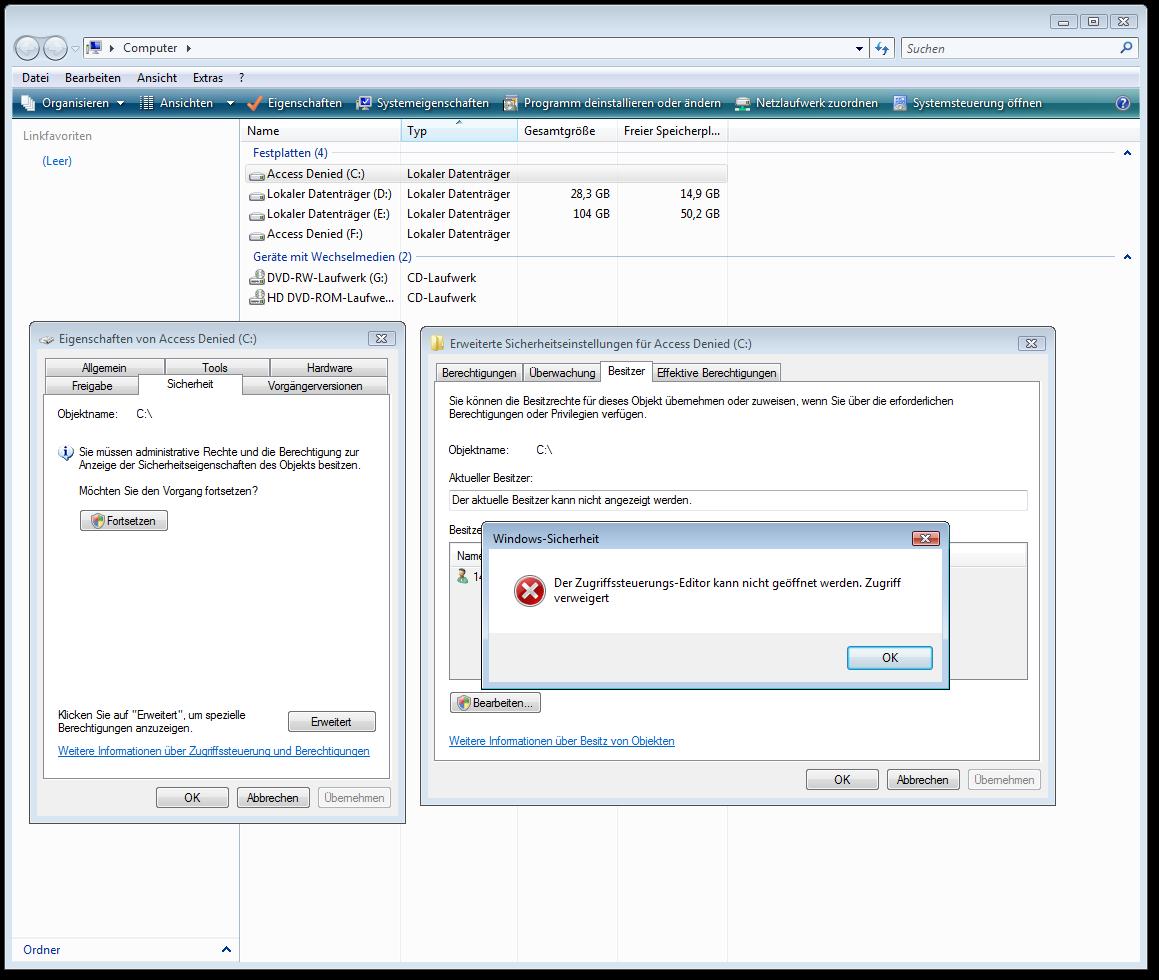Open the address bar history dropdown

click(x=859, y=49)
